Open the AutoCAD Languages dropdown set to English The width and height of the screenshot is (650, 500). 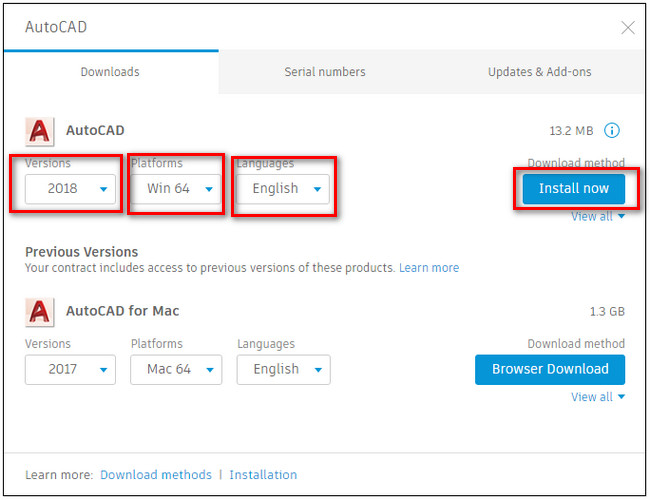click(283, 189)
